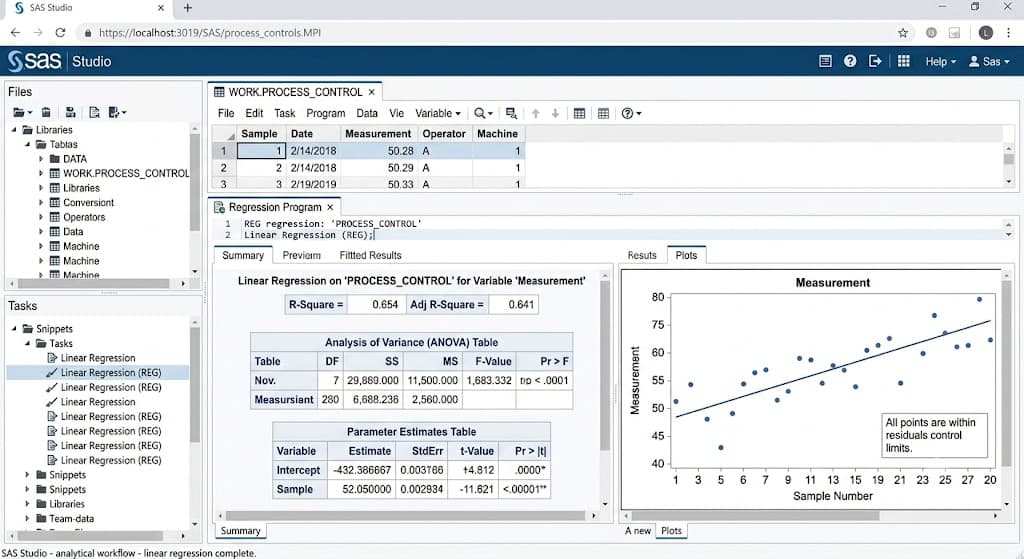The image size is (1024, 559).
Task: Expand the Conversiont table node
Action: pyautogui.click(x=40, y=202)
